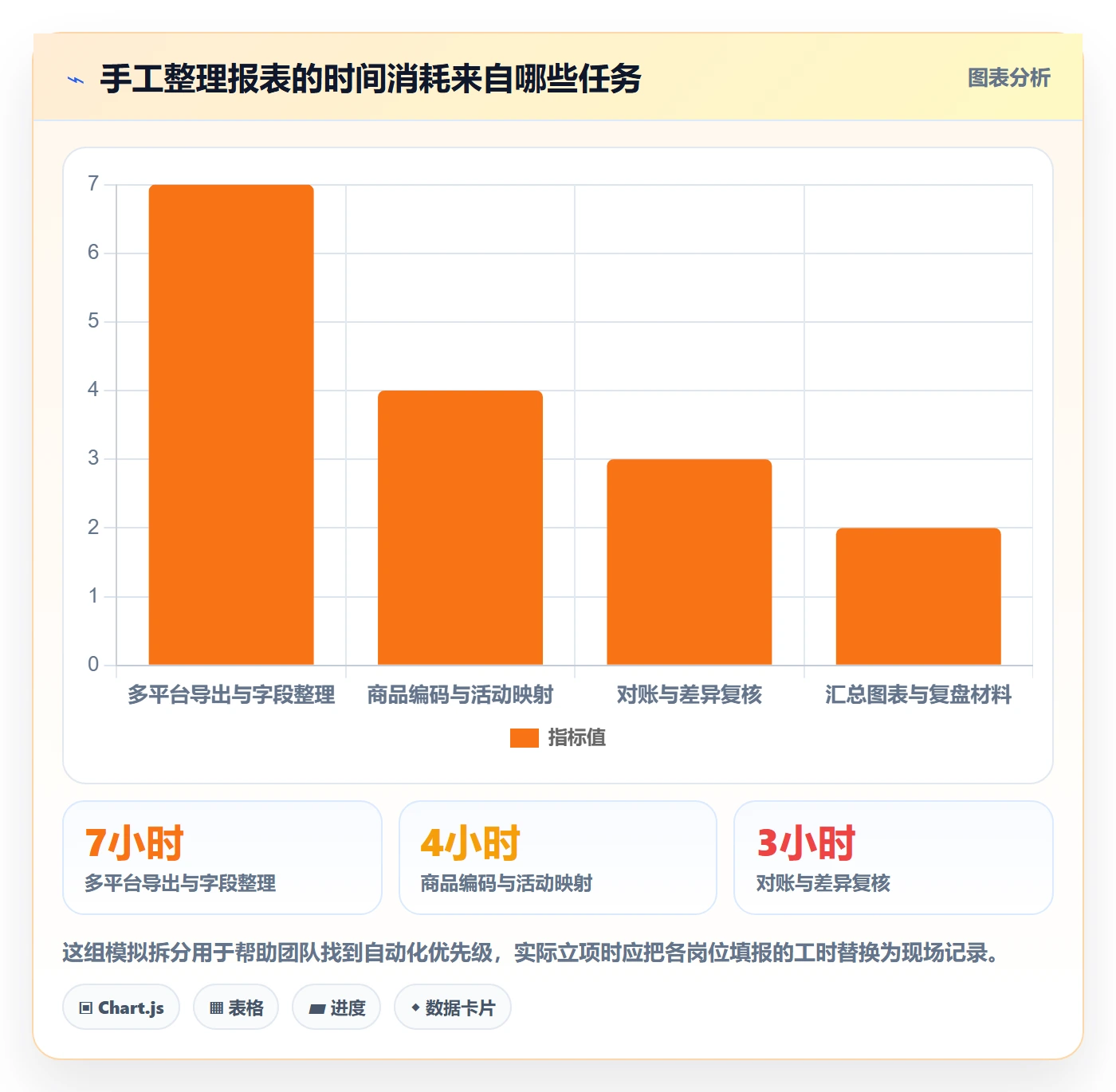Click the square icon in Chart.js chip
The image size is (1116, 1092).
pos(86,1008)
